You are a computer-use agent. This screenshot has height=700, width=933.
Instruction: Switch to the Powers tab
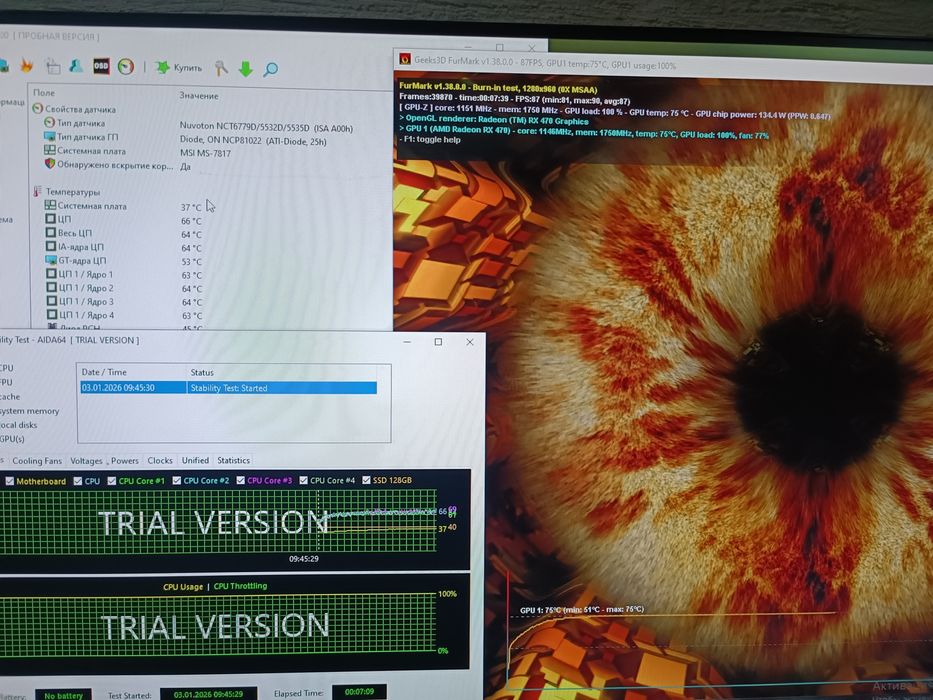(x=124, y=461)
